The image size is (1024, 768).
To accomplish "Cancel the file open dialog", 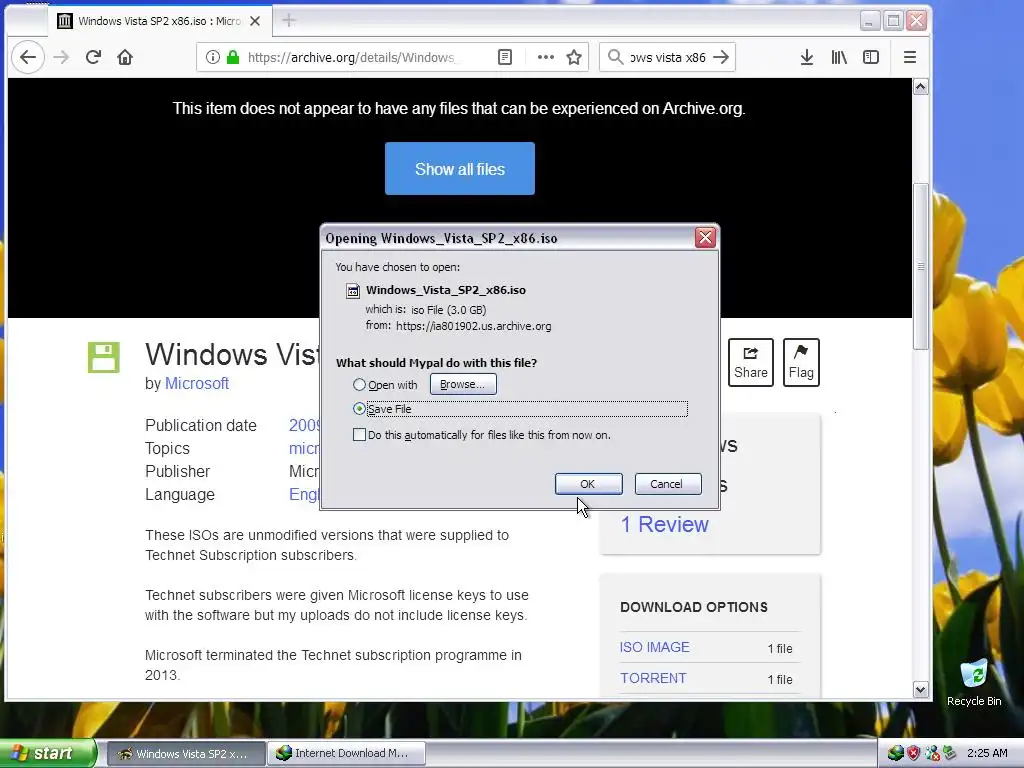I will pyautogui.click(x=667, y=484).
